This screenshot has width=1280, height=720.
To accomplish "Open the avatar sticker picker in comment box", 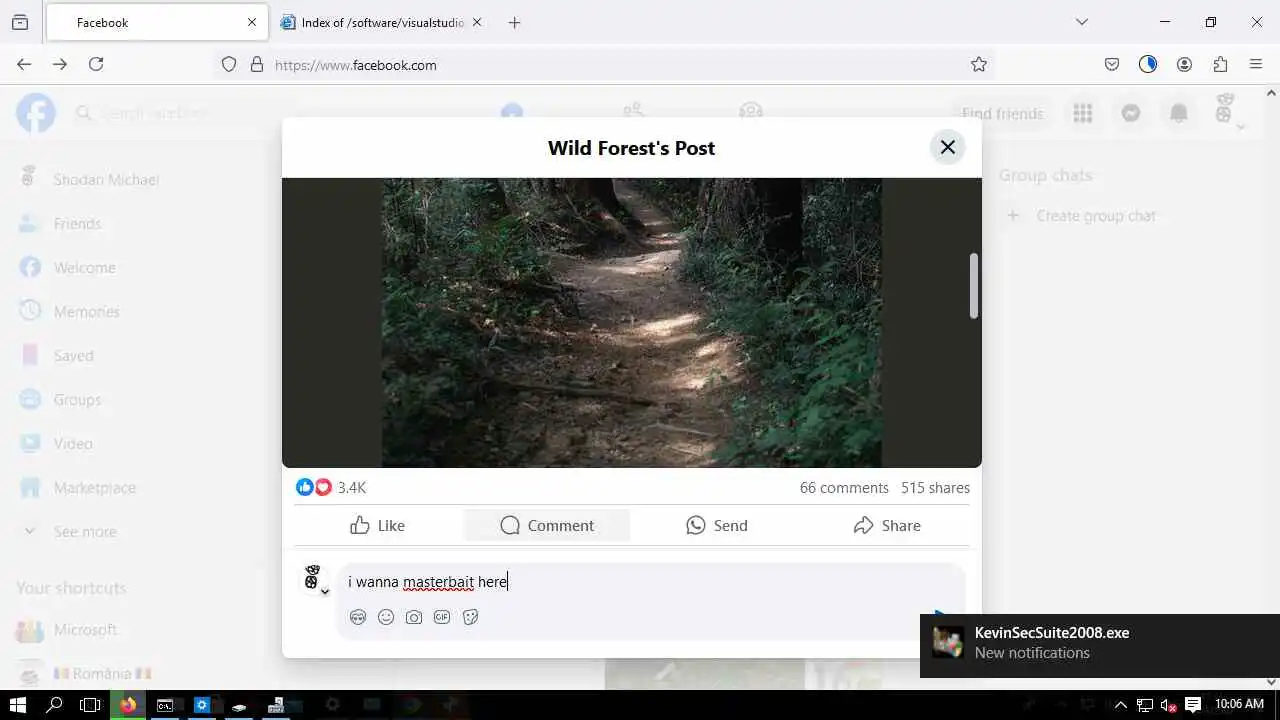I will click(x=358, y=617).
